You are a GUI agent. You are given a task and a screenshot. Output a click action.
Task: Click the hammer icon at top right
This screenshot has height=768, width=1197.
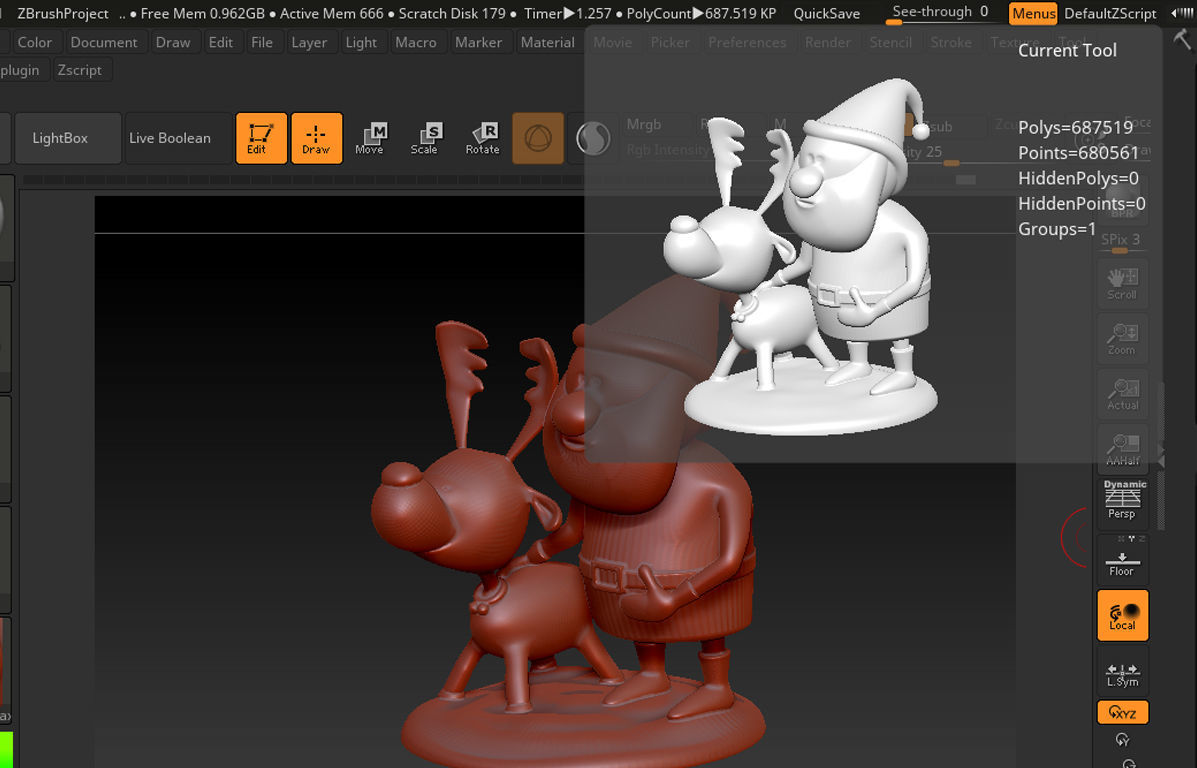1182,38
